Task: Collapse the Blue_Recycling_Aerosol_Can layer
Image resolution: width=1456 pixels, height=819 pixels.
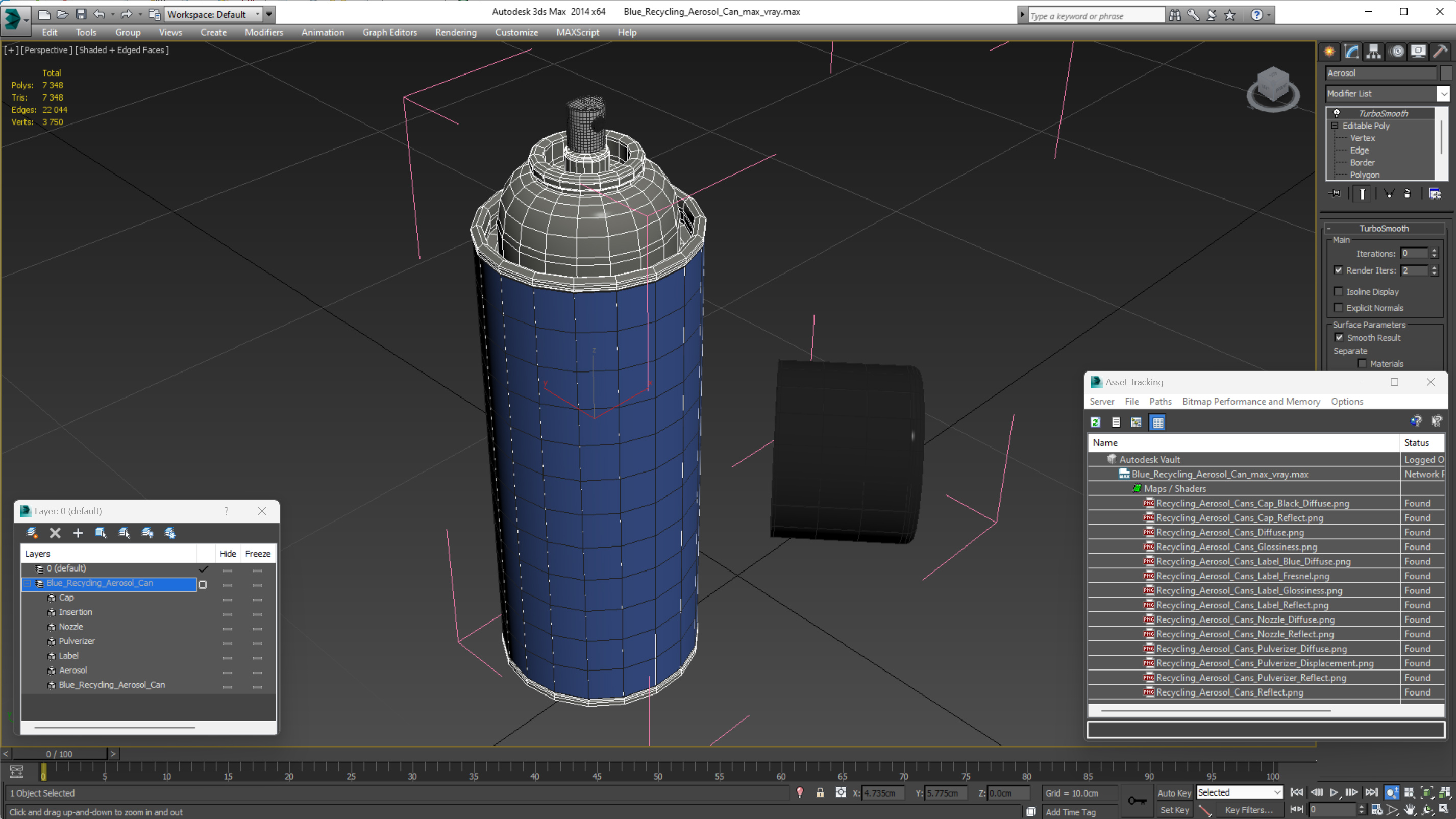Action: click(27, 583)
